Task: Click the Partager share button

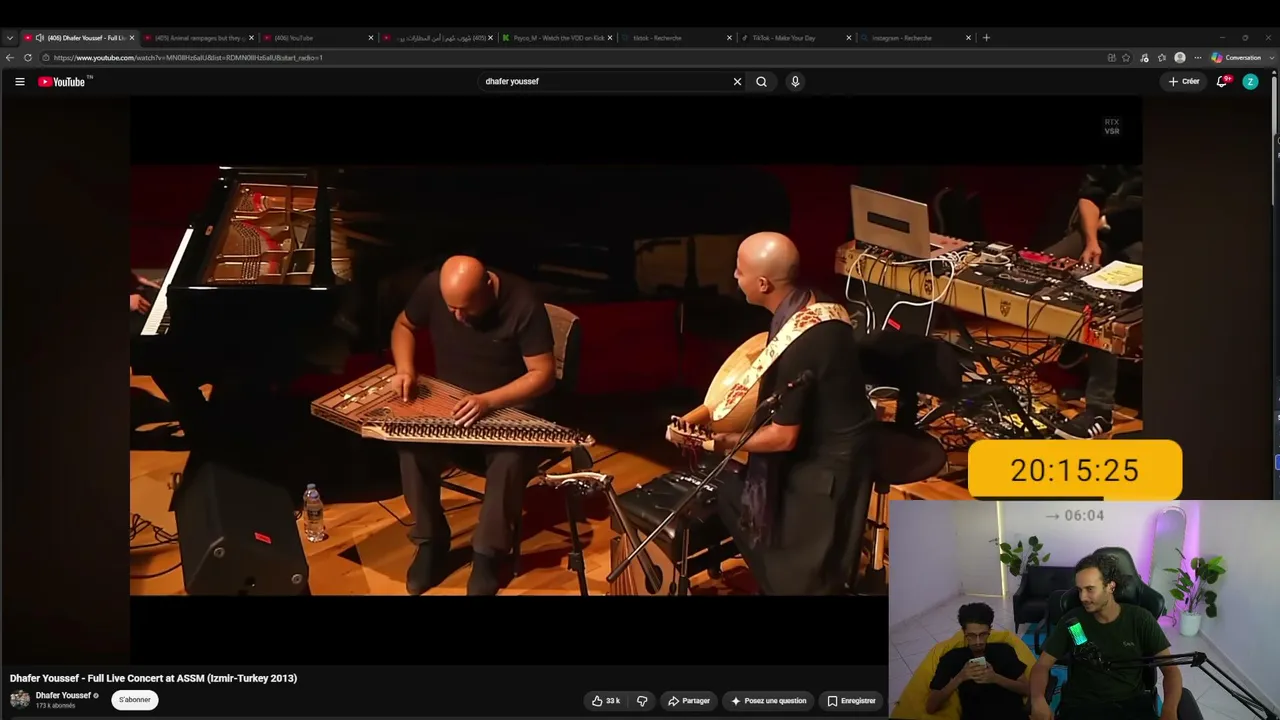Action: point(689,701)
